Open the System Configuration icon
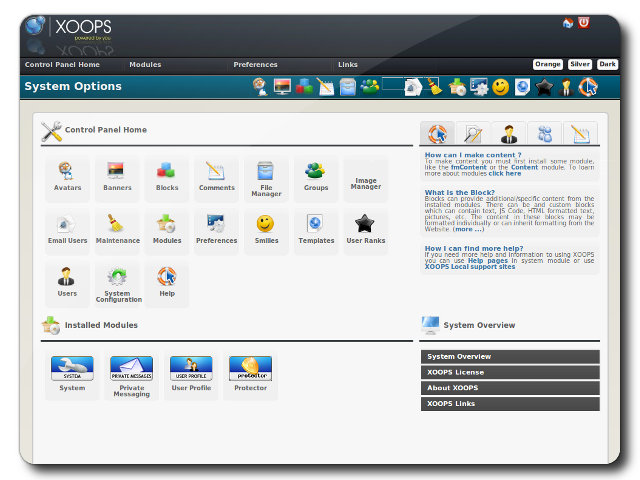 click(118, 282)
